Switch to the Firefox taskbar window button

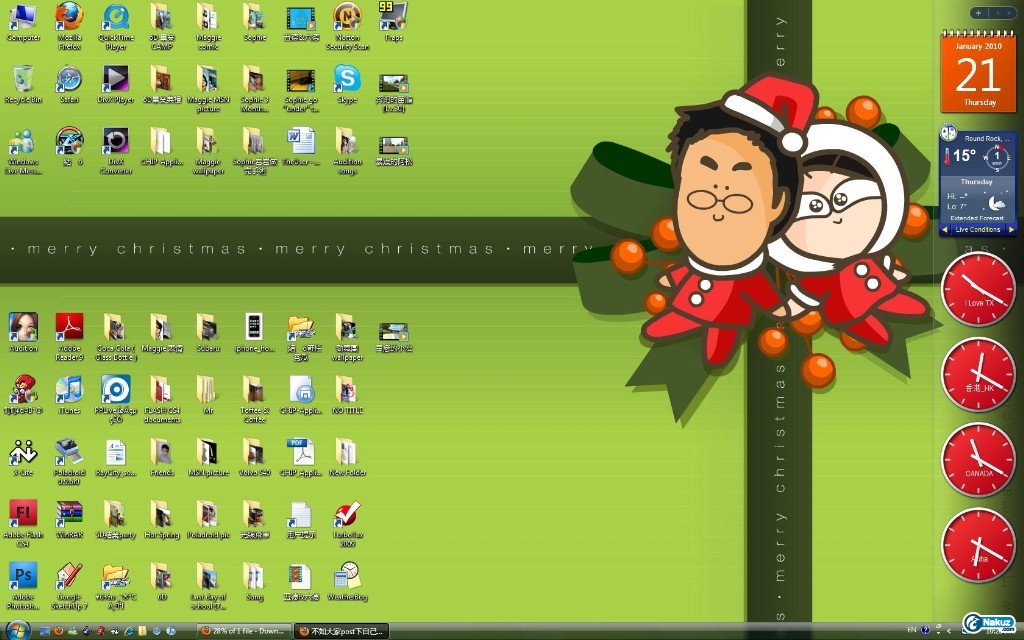tap(340, 631)
